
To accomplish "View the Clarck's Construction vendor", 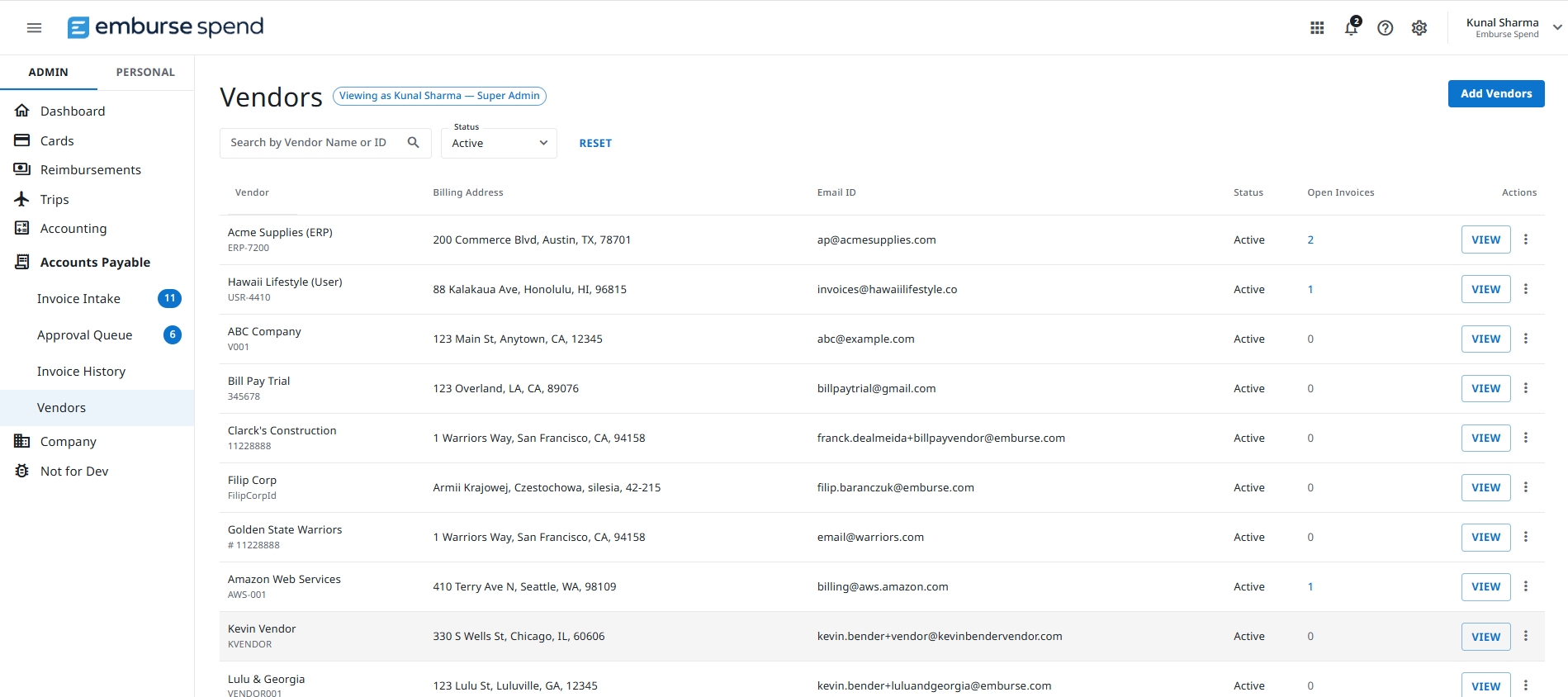I will 1485,438.
